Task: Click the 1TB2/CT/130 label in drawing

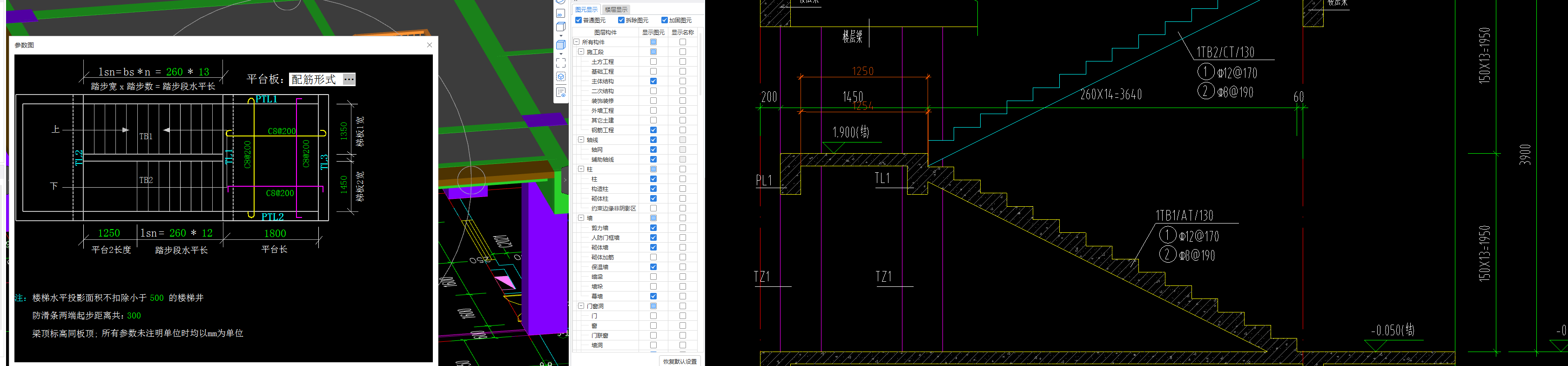Action: (1225, 52)
